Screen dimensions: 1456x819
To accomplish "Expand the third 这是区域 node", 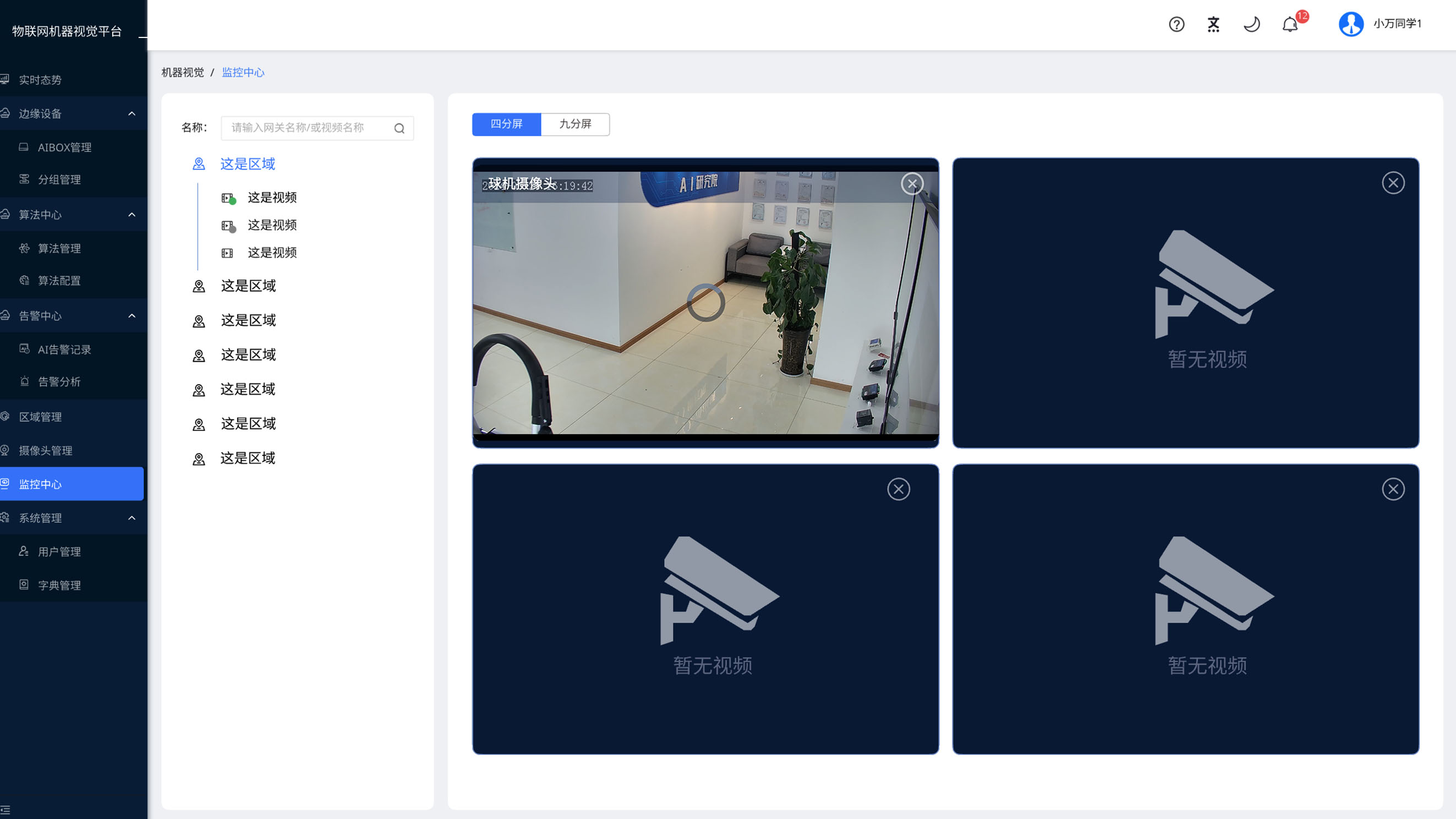I will (248, 320).
